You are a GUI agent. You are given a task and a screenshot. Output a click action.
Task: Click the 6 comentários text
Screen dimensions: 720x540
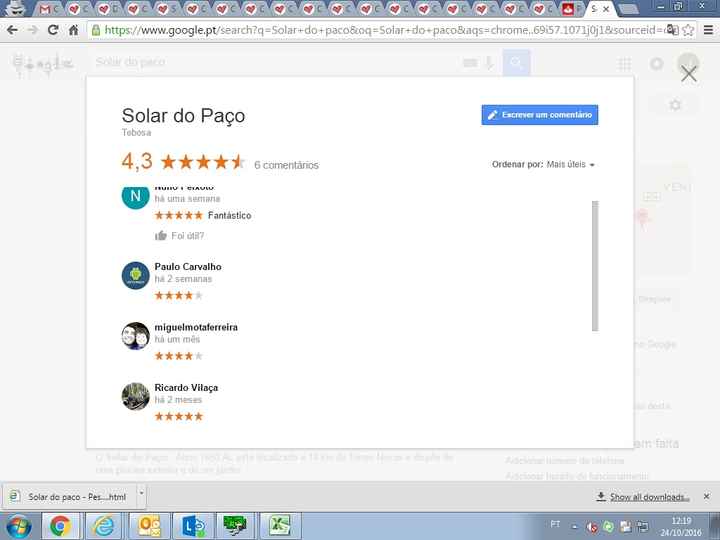click(x=287, y=165)
